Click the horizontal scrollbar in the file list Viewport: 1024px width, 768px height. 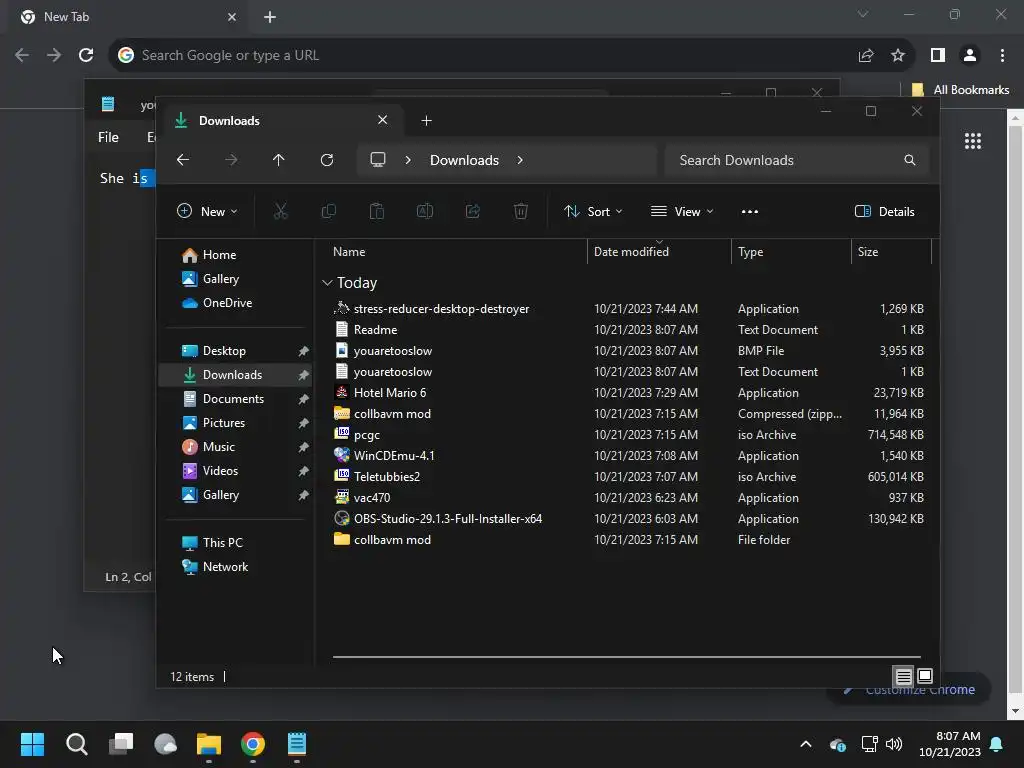627,656
